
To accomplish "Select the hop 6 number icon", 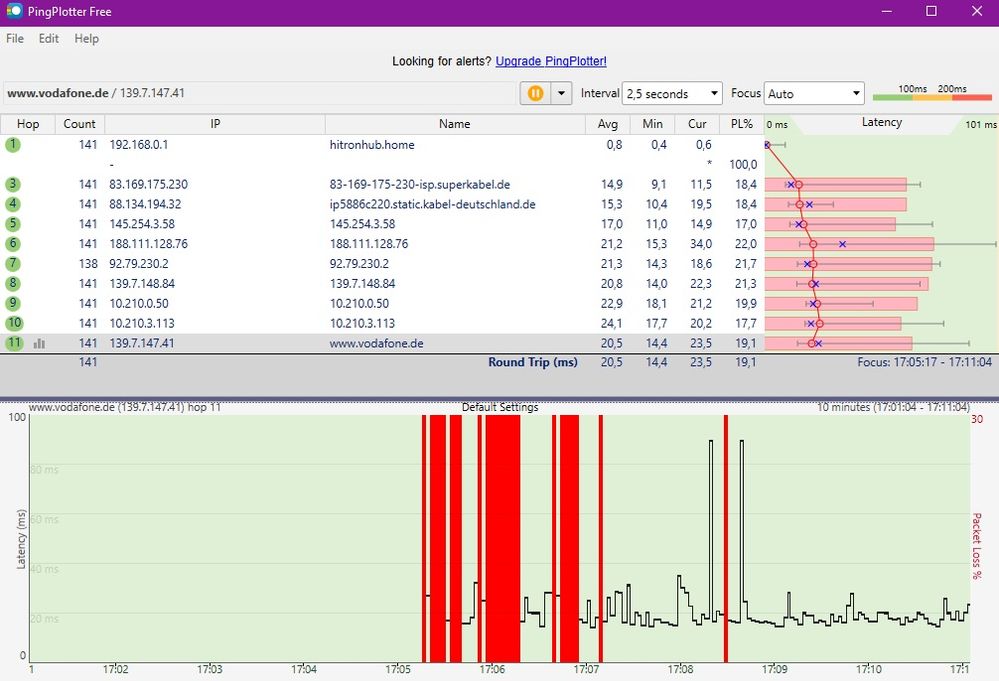I will [x=13, y=244].
